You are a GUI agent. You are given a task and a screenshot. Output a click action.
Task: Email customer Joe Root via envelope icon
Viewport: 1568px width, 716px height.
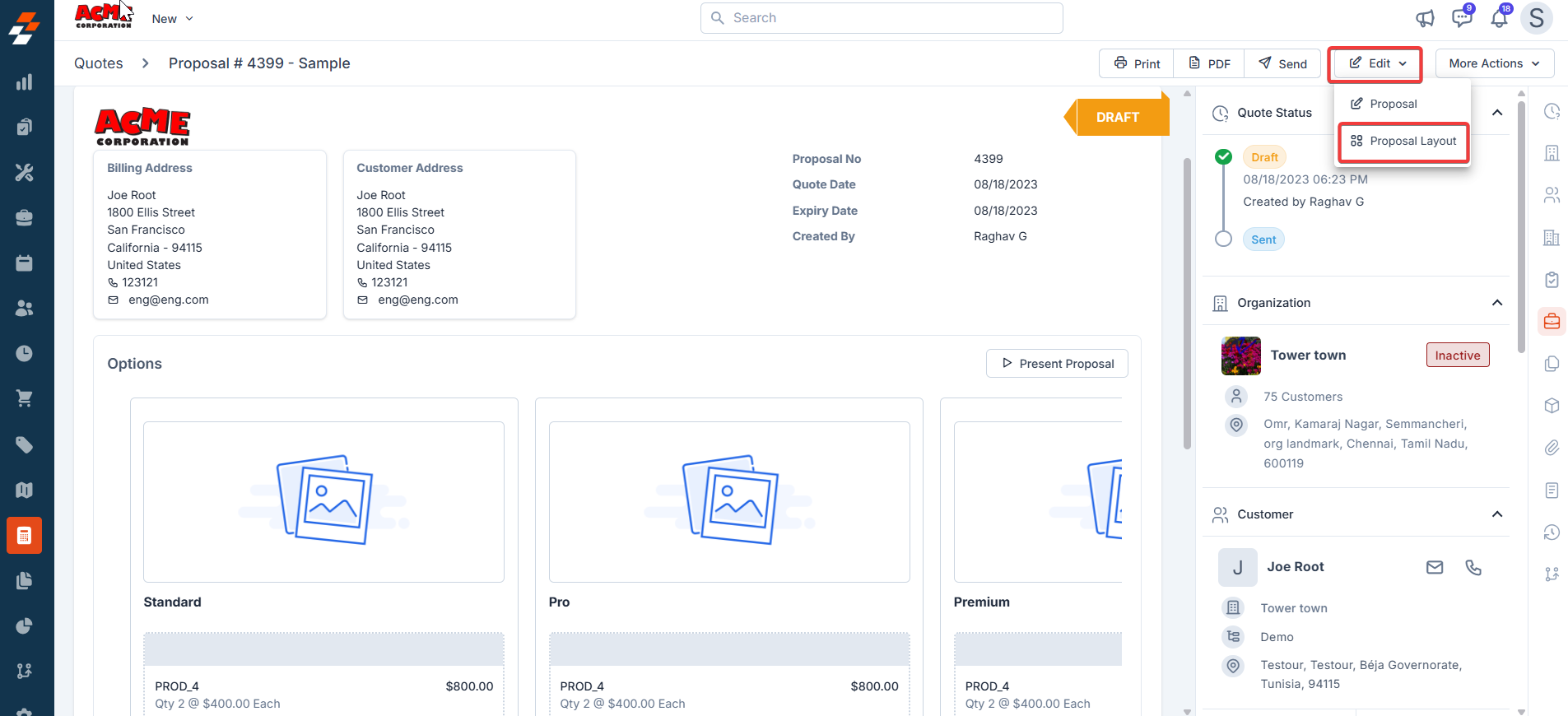1435,567
